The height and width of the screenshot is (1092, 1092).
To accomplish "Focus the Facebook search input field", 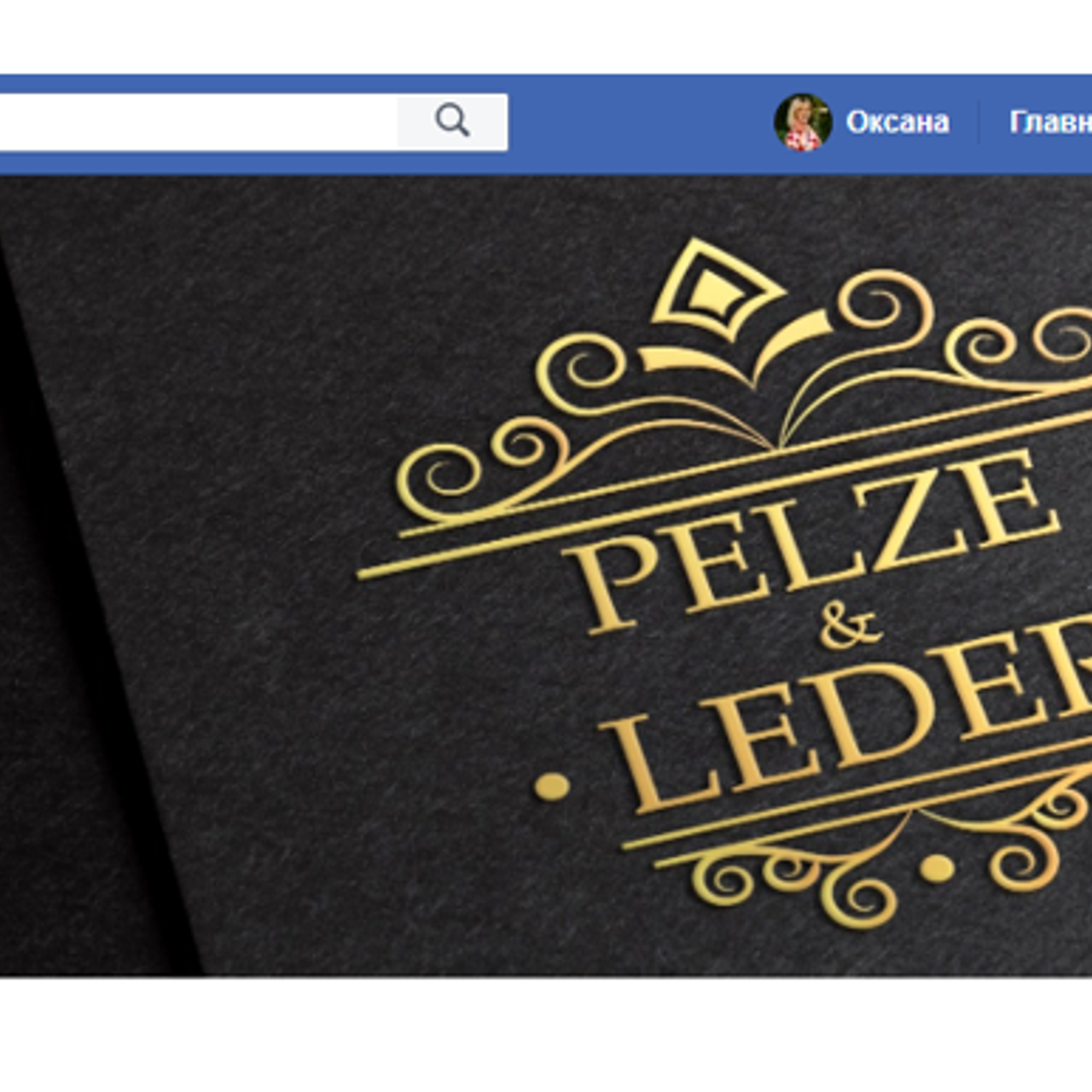I will point(198,122).
